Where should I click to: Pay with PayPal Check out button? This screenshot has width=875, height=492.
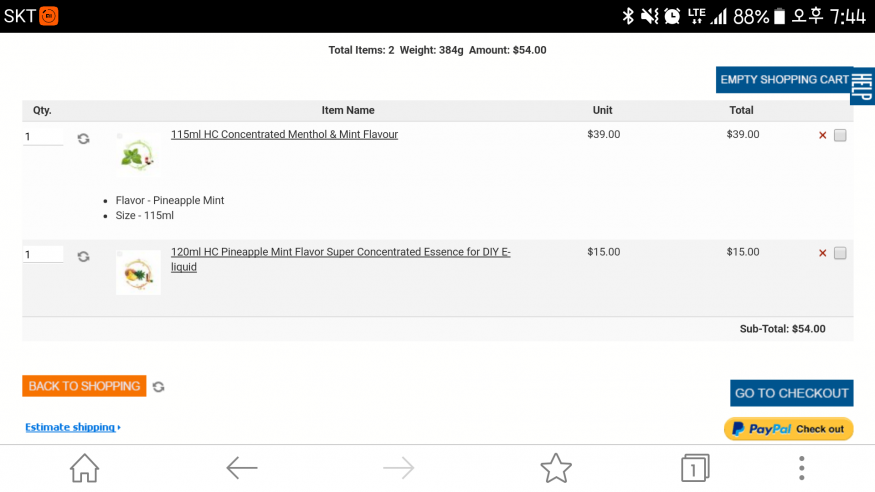tap(789, 429)
